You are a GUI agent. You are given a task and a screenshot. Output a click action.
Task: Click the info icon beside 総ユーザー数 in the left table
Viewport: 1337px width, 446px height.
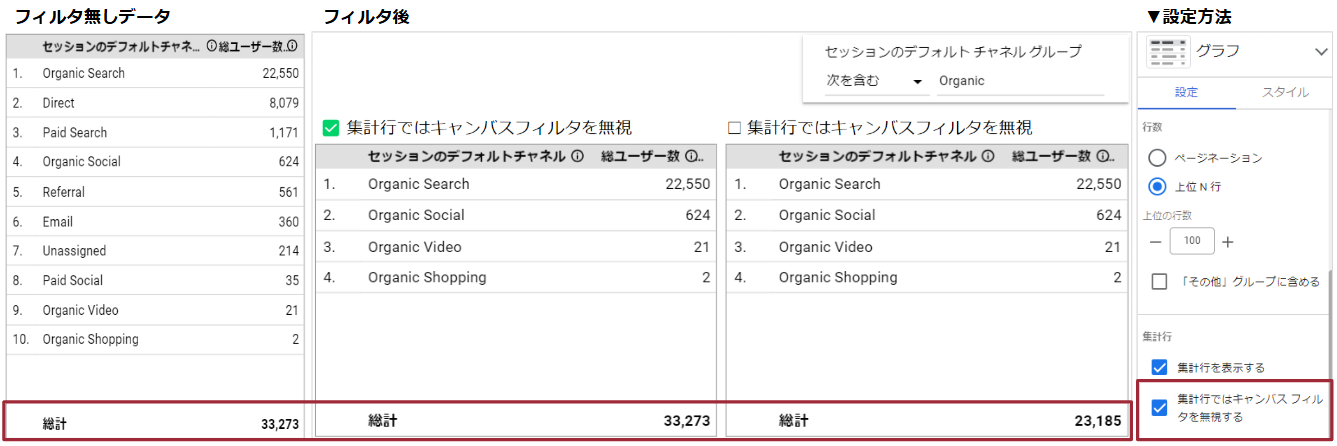[x=292, y=46]
